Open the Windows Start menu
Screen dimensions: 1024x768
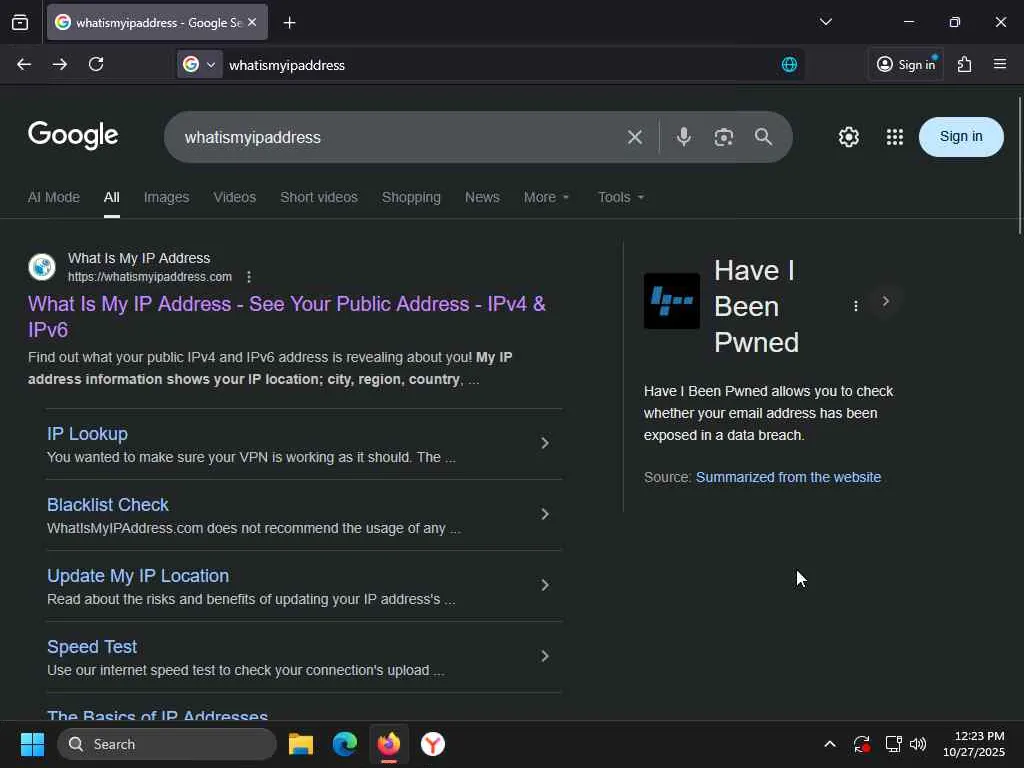[x=32, y=744]
